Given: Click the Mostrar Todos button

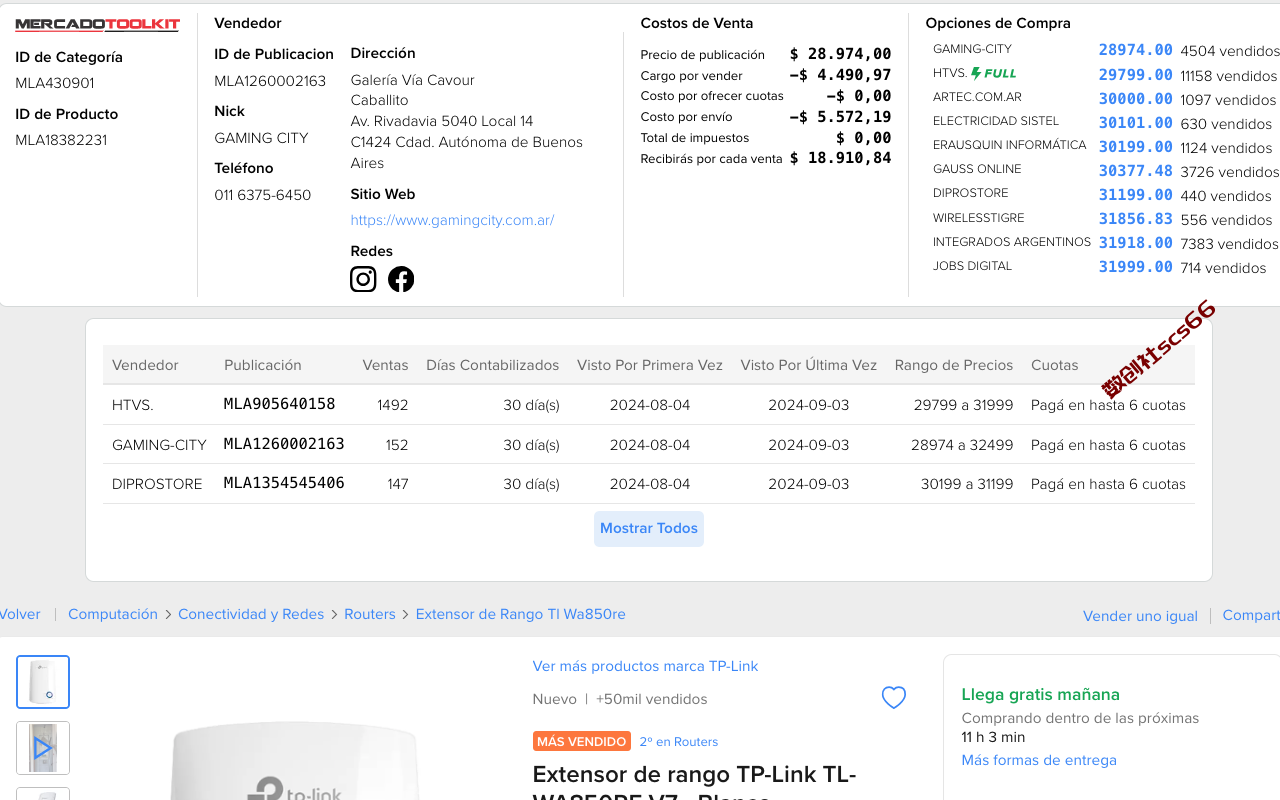Looking at the screenshot, I should (649, 528).
